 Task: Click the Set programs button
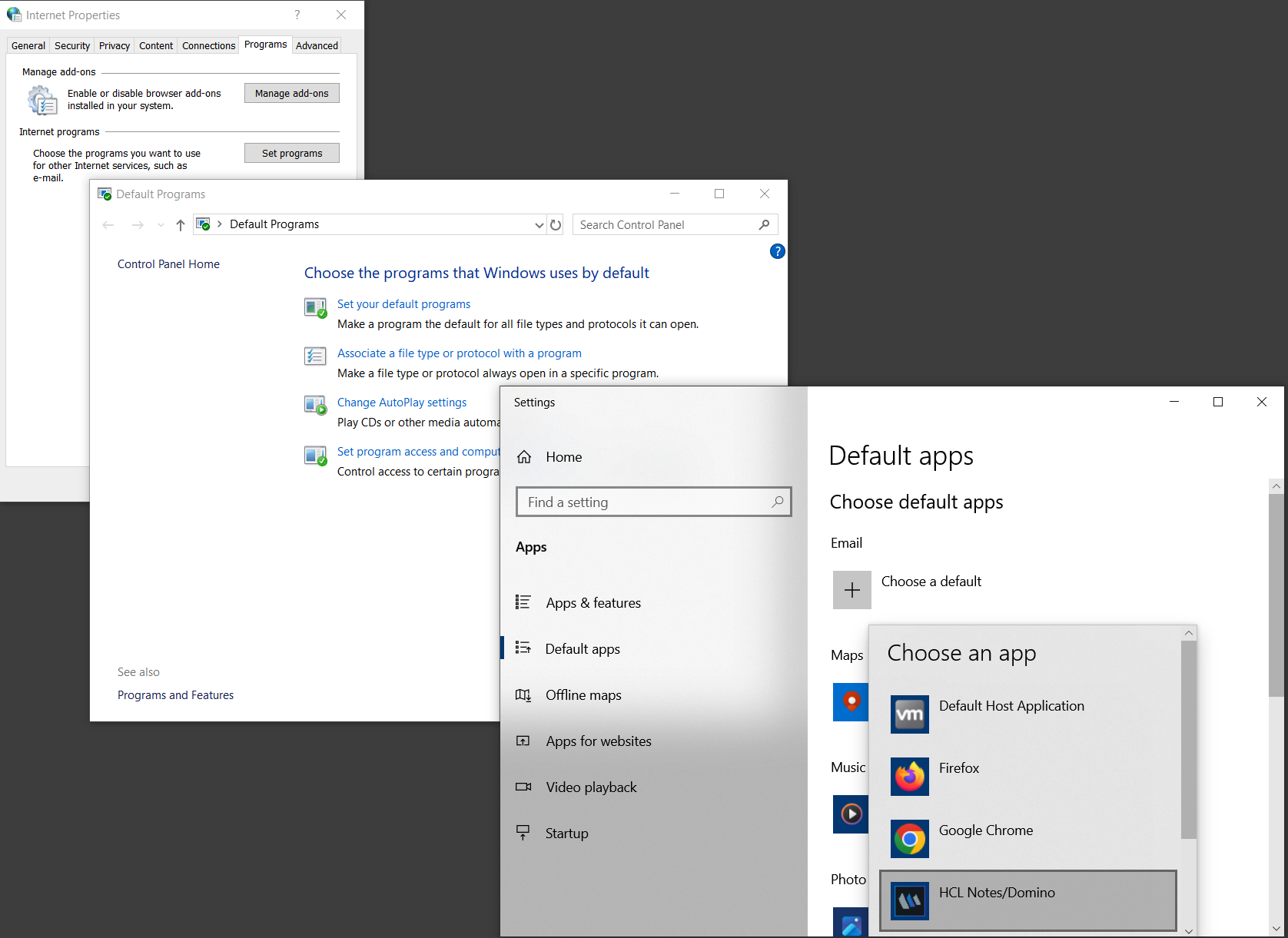291,153
